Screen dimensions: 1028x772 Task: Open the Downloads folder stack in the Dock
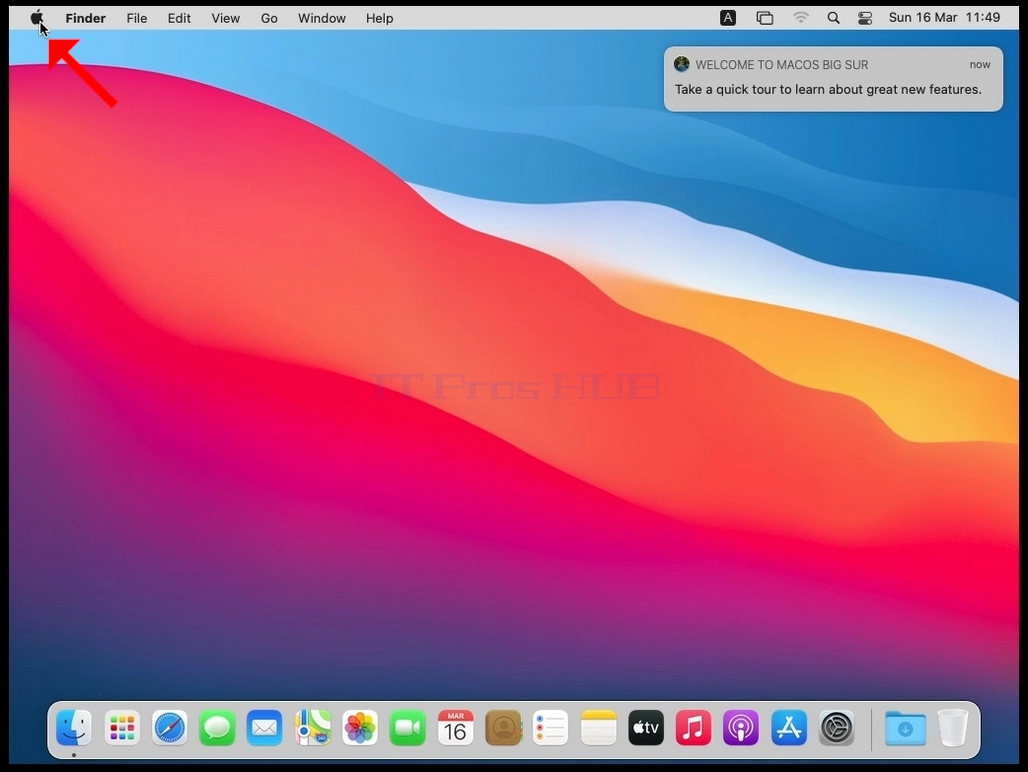click(x=905, y=727)
